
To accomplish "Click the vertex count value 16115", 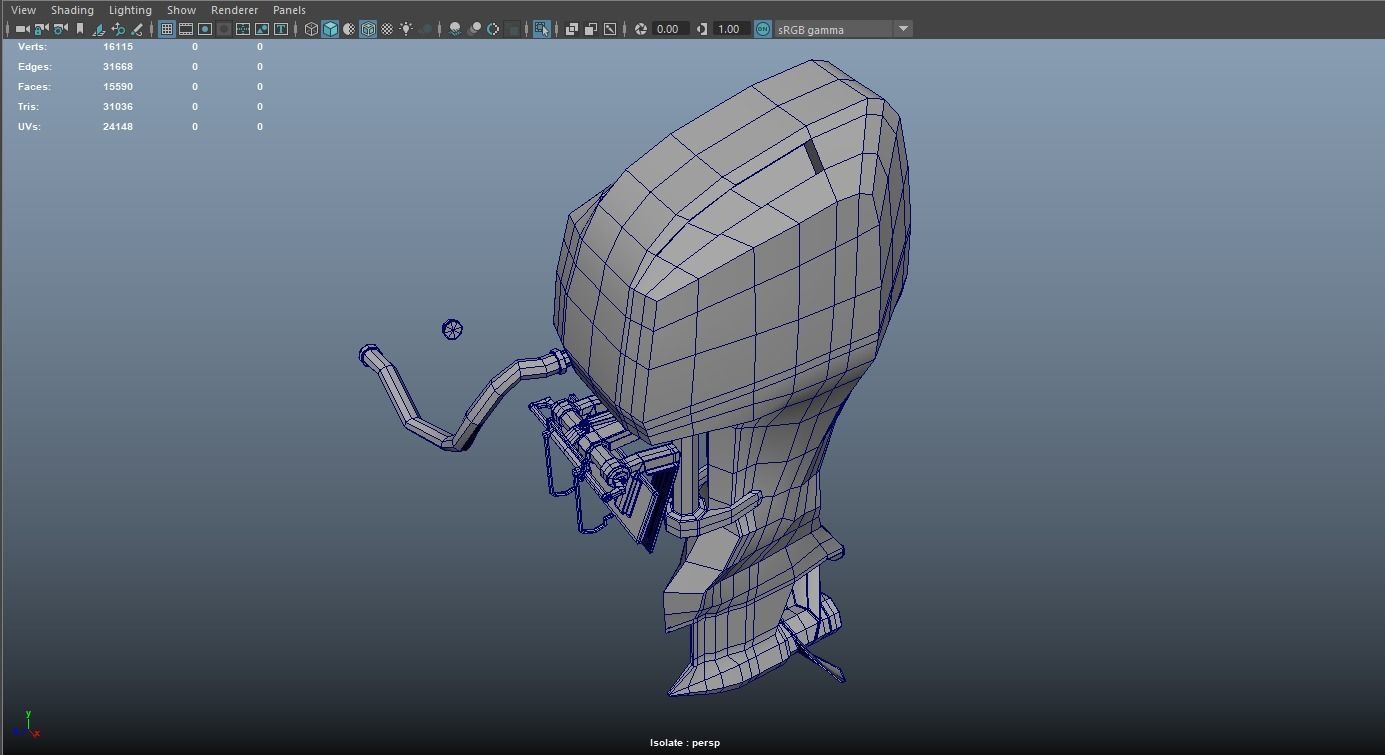I will tap(118, 47).
